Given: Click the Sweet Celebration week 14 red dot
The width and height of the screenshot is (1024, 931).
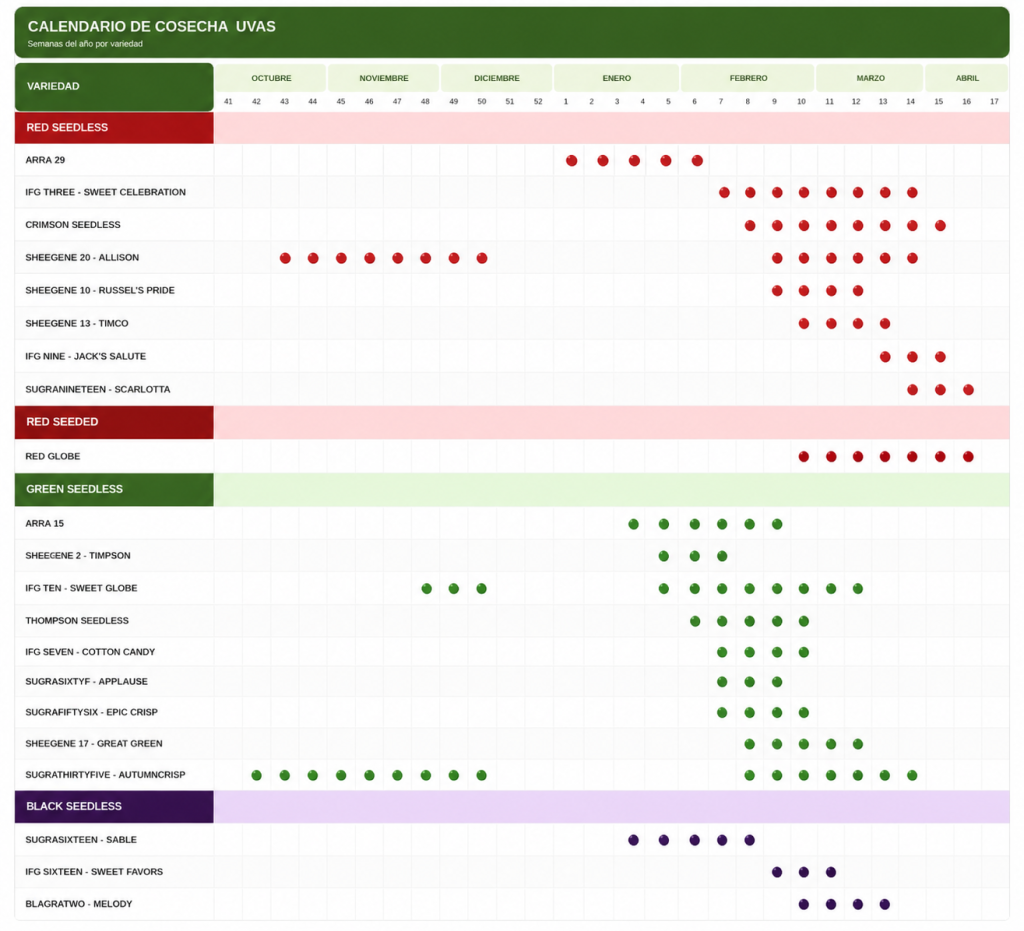Looking at the screenshot, I should pyautogui.click(x=912, y=193).
